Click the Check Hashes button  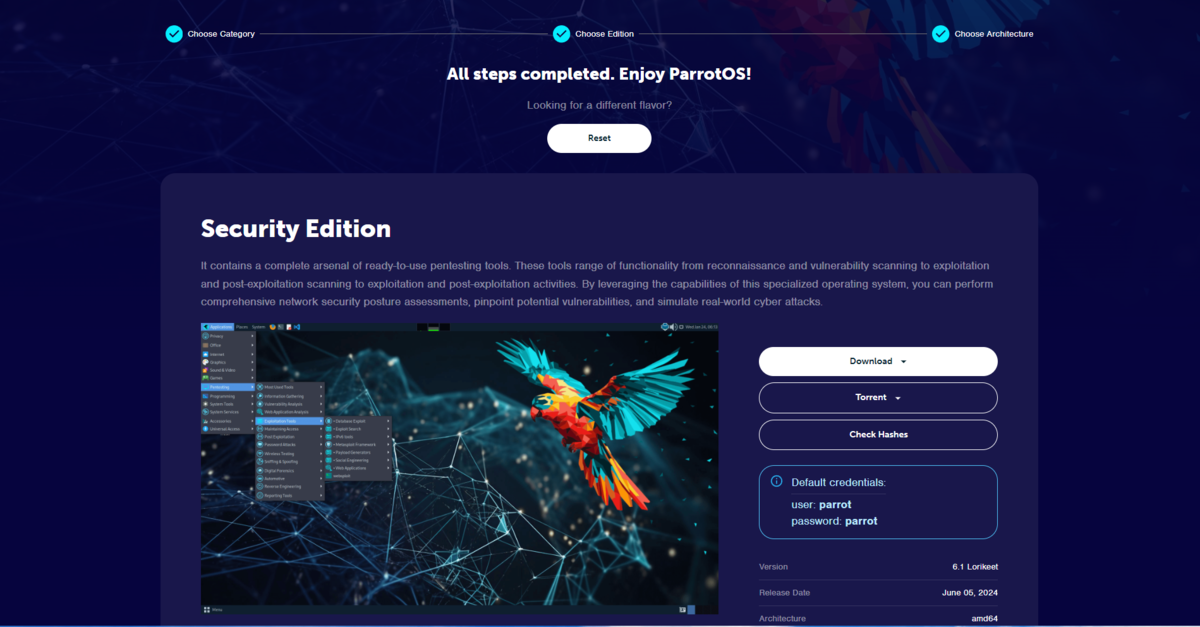(877, 434)
